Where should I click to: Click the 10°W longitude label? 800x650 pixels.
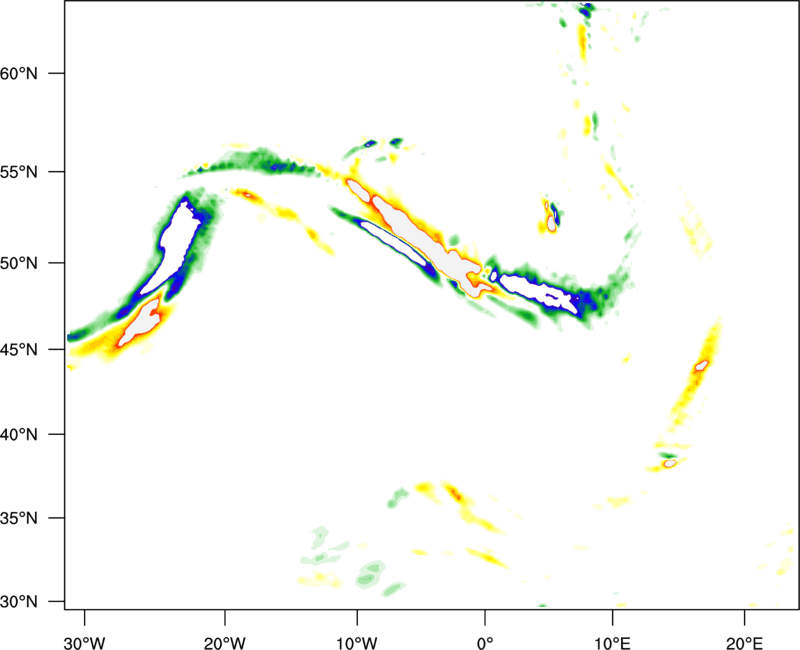[357, 643]
